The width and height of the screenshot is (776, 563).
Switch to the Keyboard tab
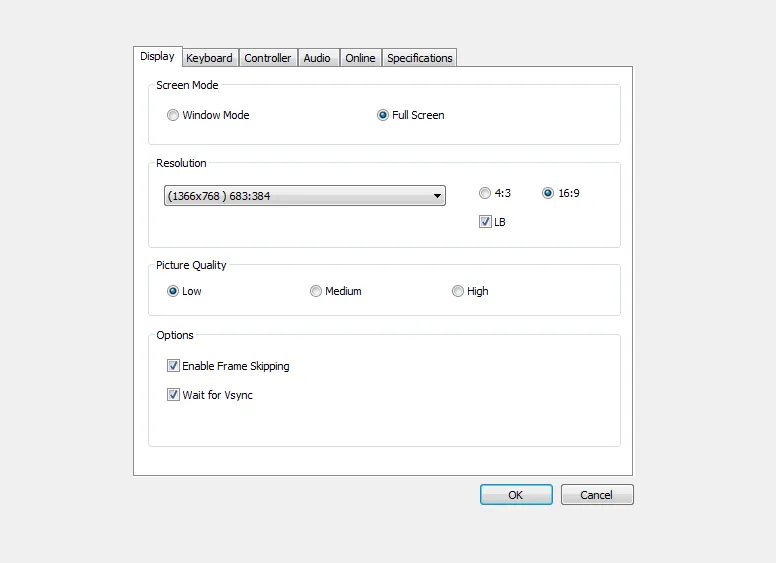coord(209,58)
